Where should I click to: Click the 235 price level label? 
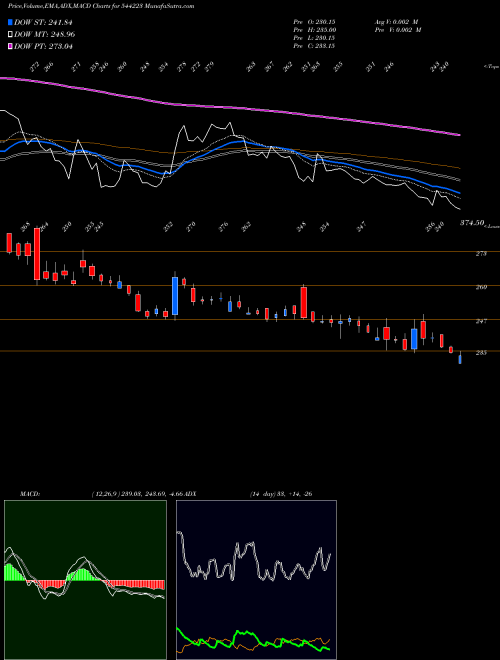tap(481, 353)
